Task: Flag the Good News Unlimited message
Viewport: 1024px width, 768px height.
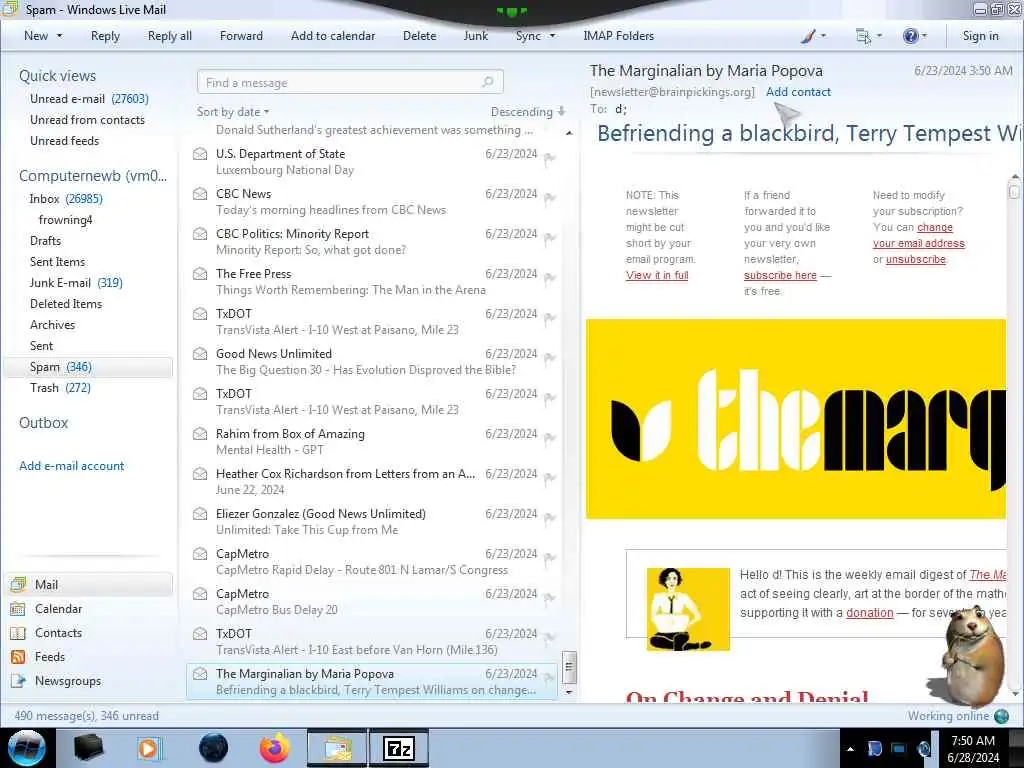Action: pyautogui.click(x=550, y=358)
